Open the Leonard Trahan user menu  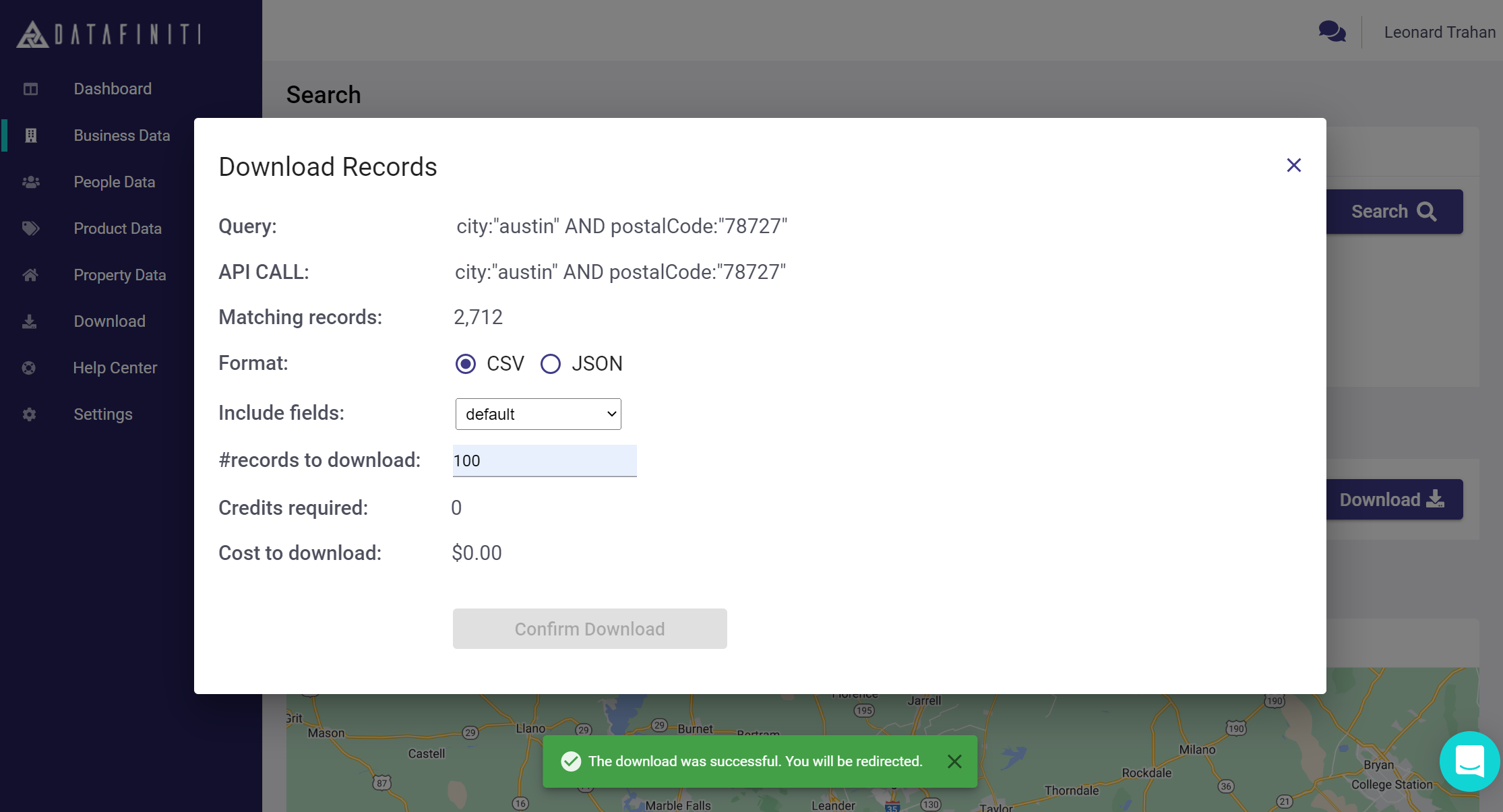point(1439,32)
